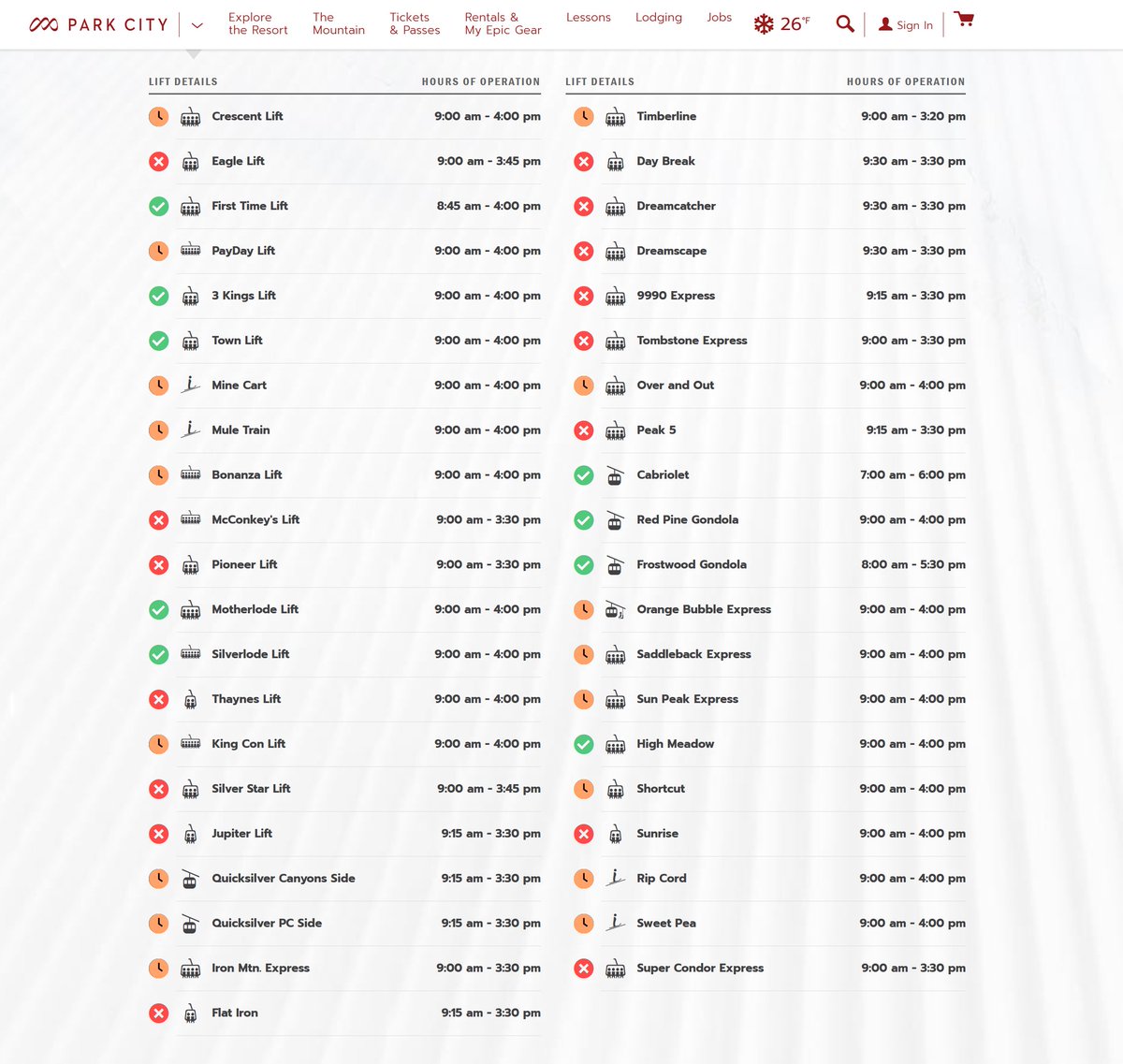Click the Peak 5 closed status icon
Viewport: 1123px width, 1064px height.
pos(584,430)
